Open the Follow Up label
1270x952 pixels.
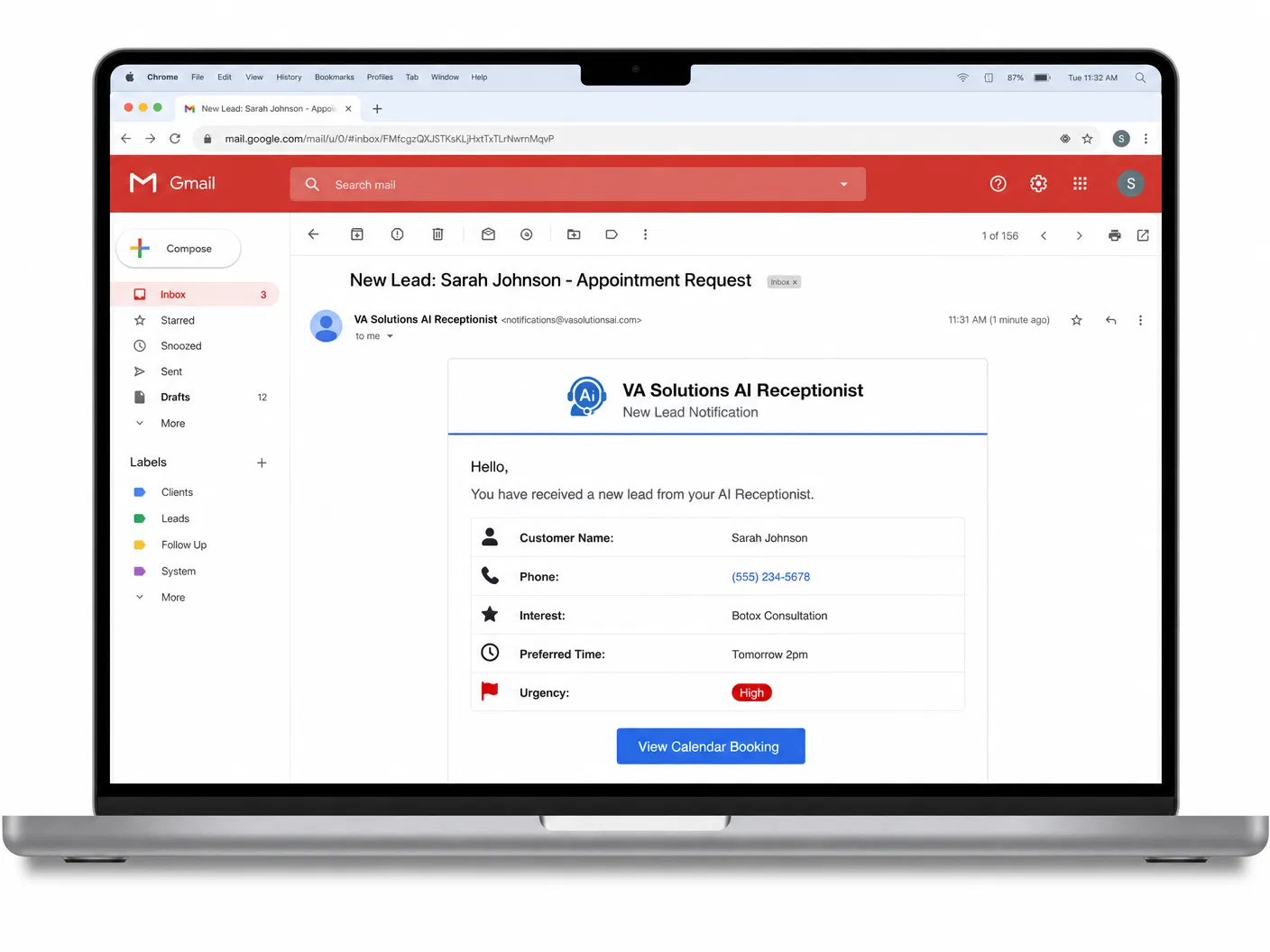coord(184,545)
